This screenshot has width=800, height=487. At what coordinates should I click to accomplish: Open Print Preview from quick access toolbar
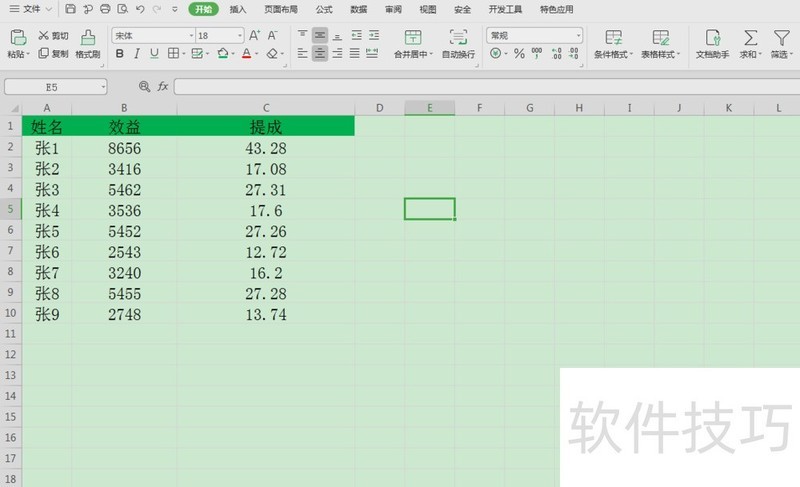coord(122,9)
